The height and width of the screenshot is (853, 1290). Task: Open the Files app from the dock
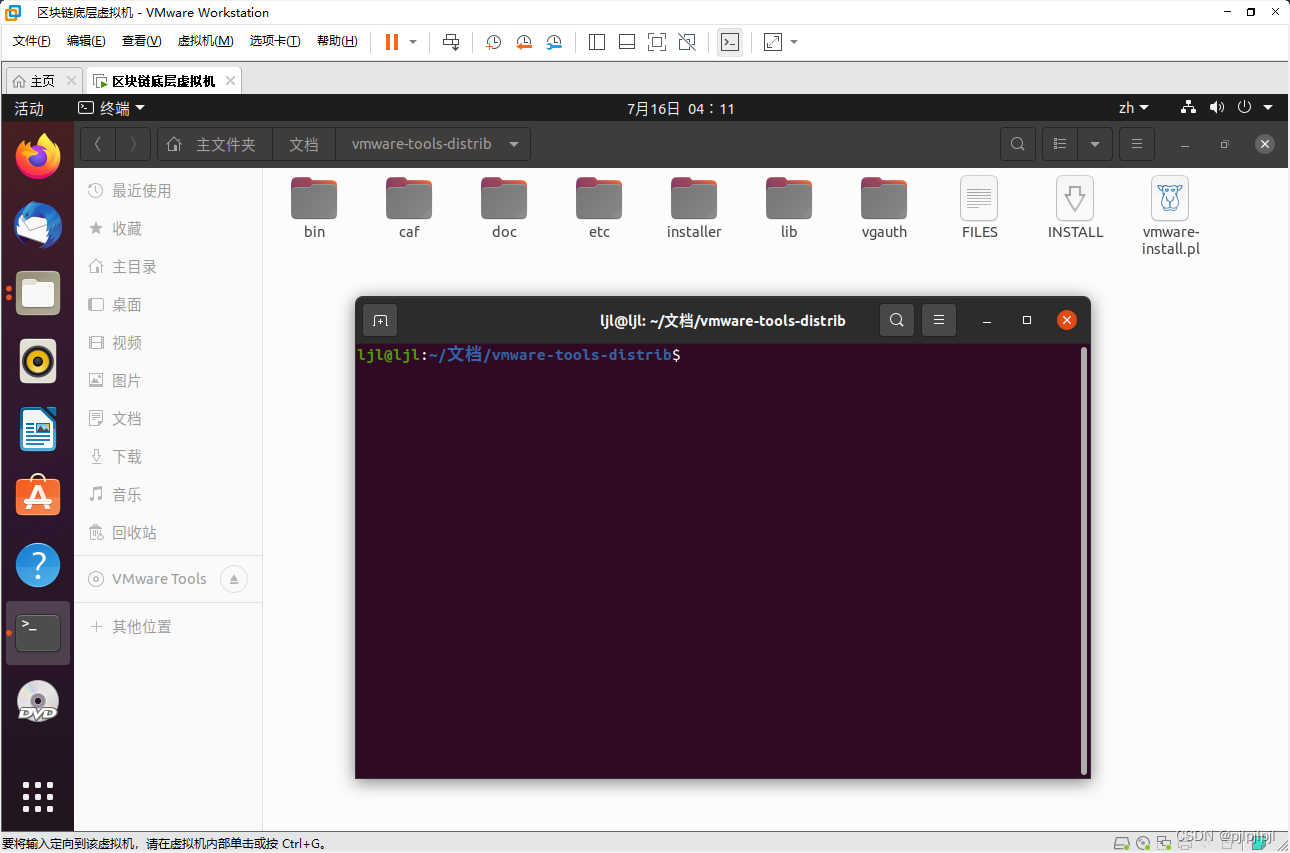(38, 293)
